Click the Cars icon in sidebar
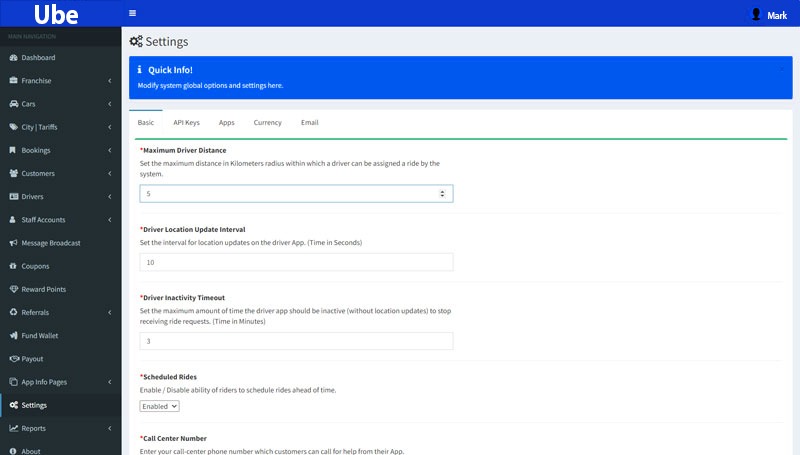Screen dimensions: 800x455 point(13,104)
